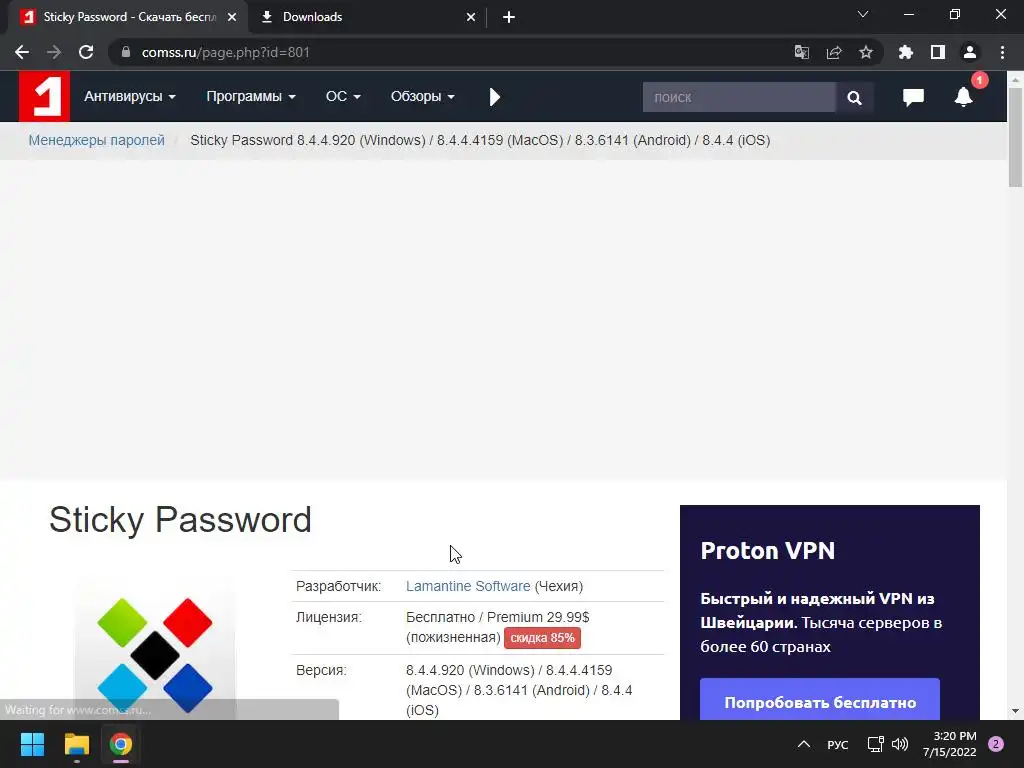
Task: Open the translate page icon
Action: pyautogui.click(x=801, y=52)
